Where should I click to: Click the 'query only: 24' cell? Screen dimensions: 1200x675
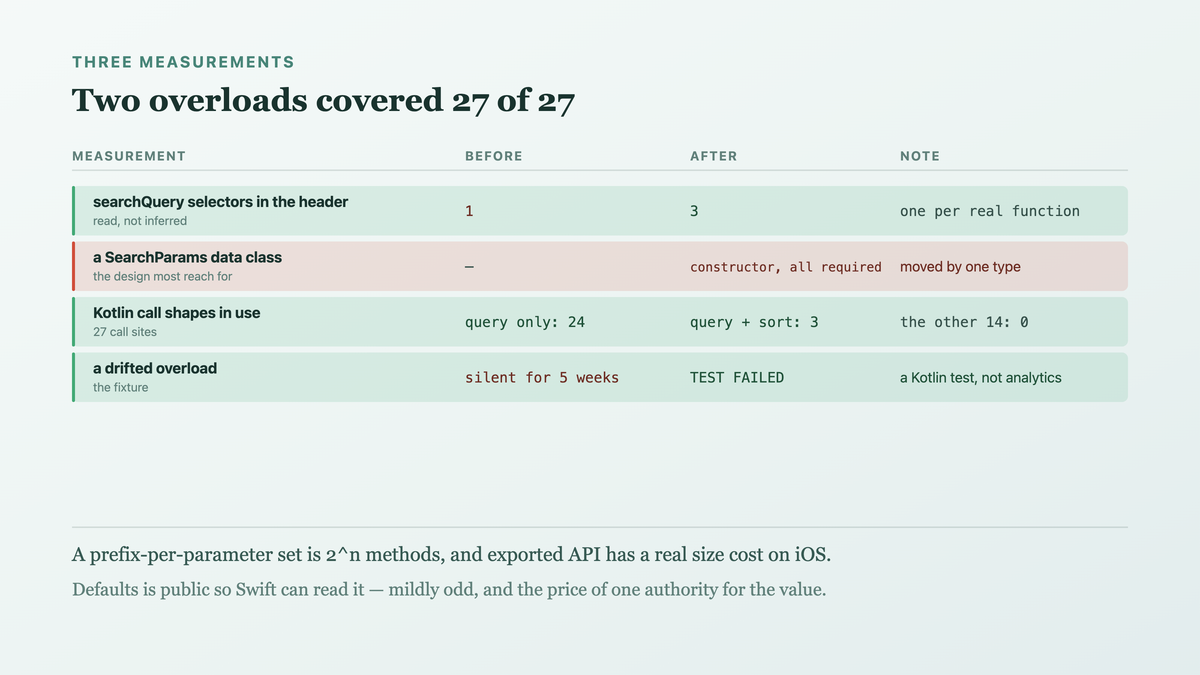[525, 322]
